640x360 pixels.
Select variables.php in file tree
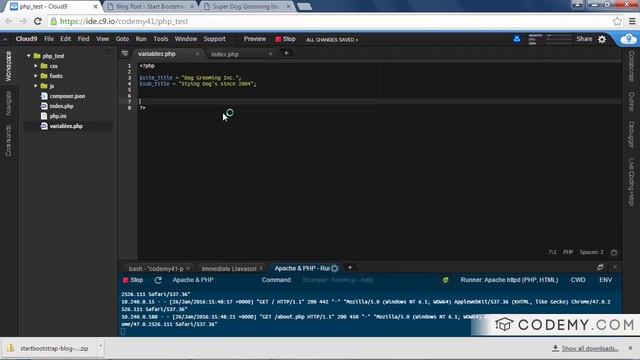(67, 126)
